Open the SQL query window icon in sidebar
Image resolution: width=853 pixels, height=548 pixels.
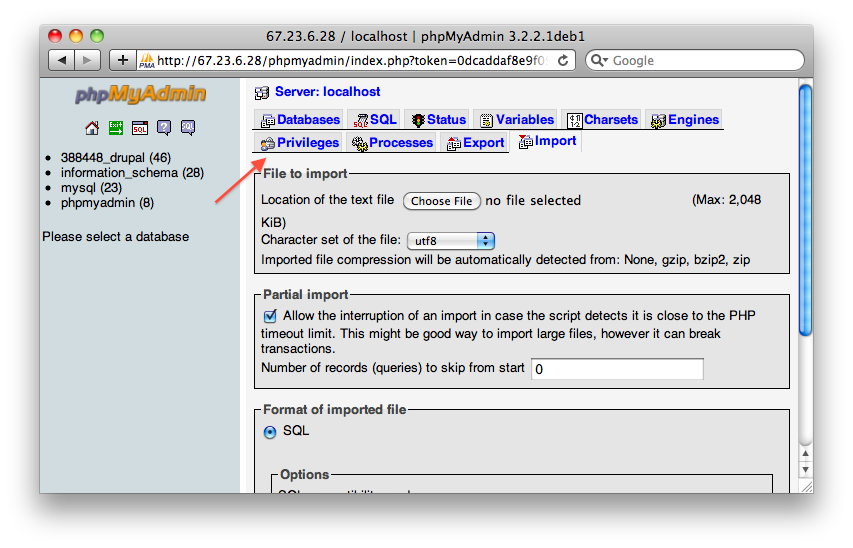(x=140, y=128)
